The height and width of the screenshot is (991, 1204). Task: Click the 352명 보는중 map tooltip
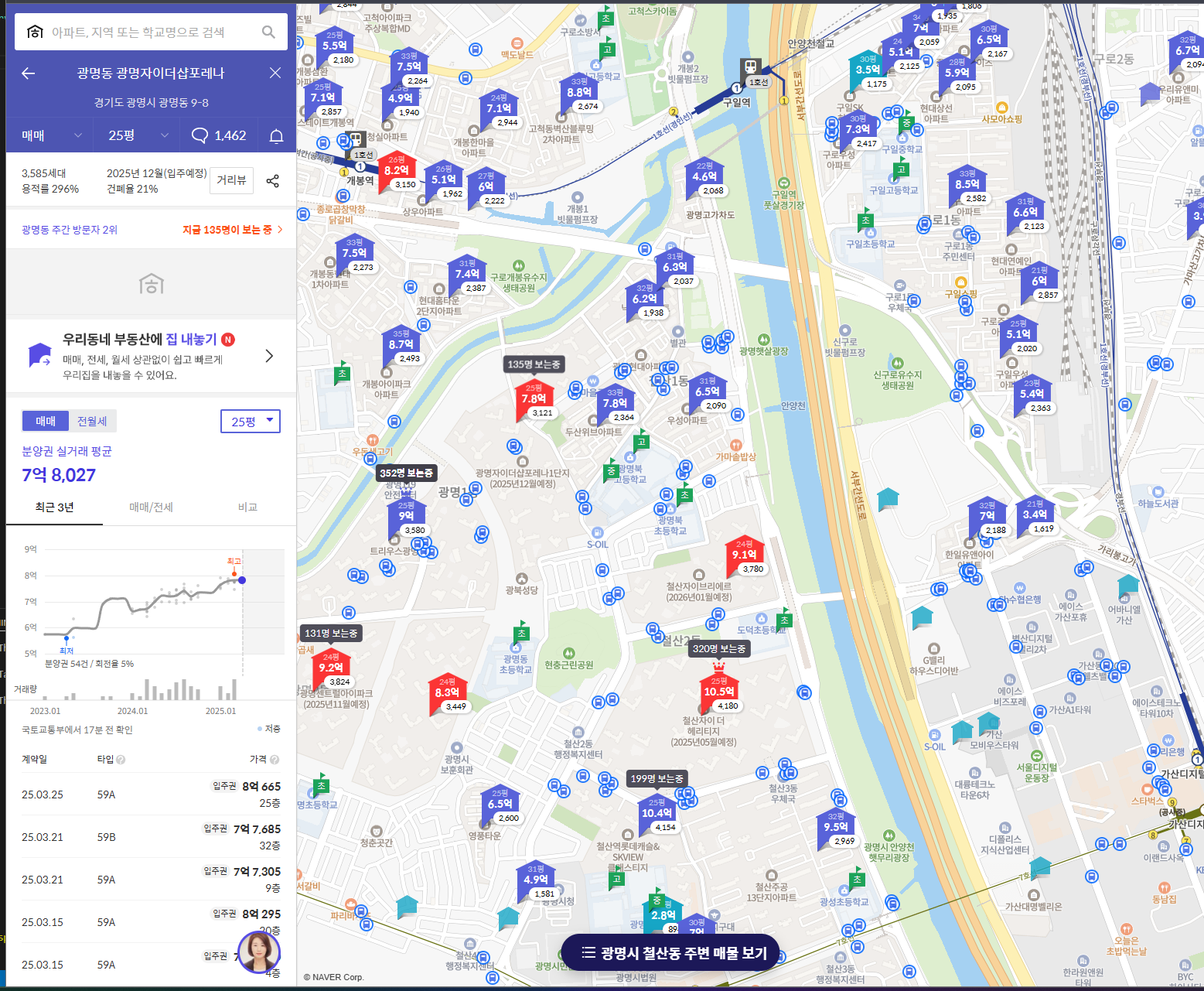[407, 473]
